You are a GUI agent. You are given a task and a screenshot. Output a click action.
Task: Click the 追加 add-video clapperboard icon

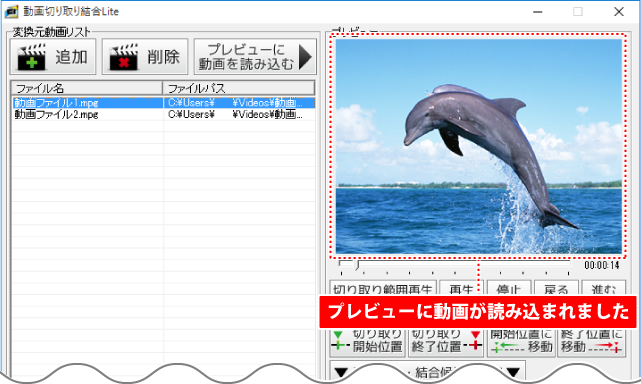[x=31, y=57]
